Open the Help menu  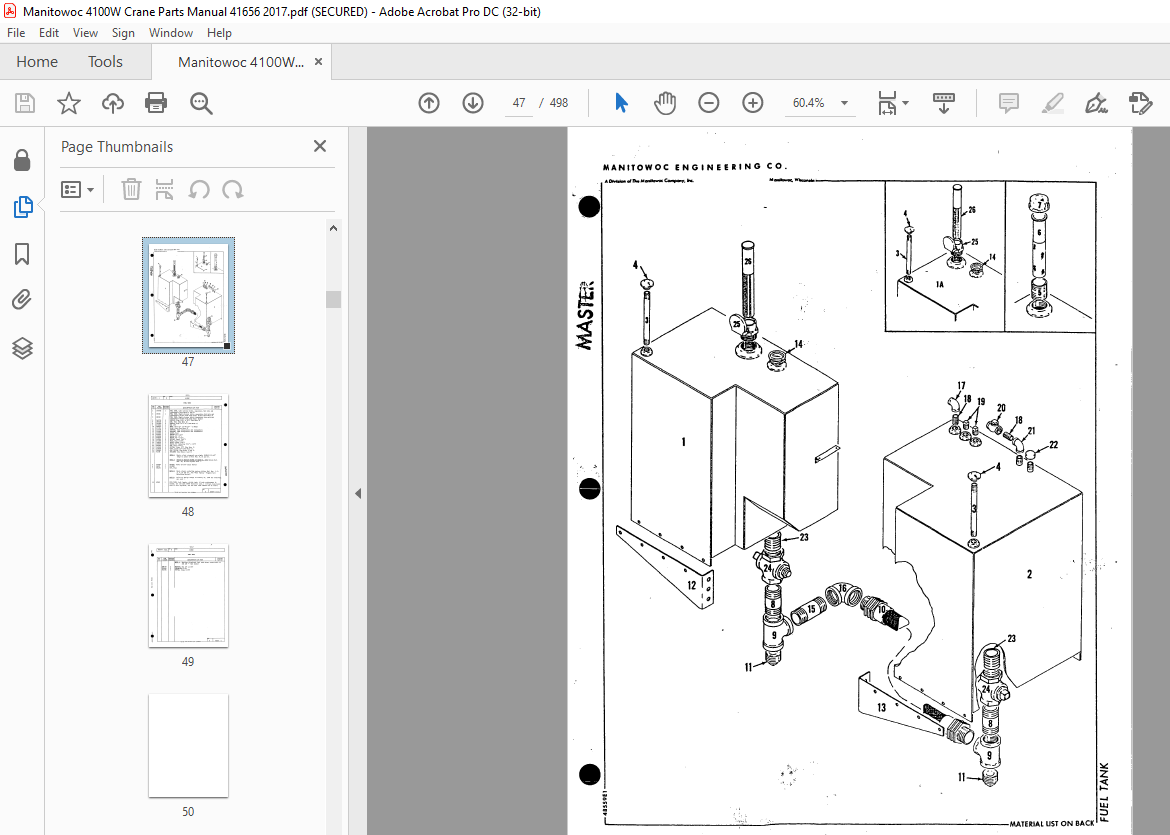pyautogui.click(x=219, y=33)
